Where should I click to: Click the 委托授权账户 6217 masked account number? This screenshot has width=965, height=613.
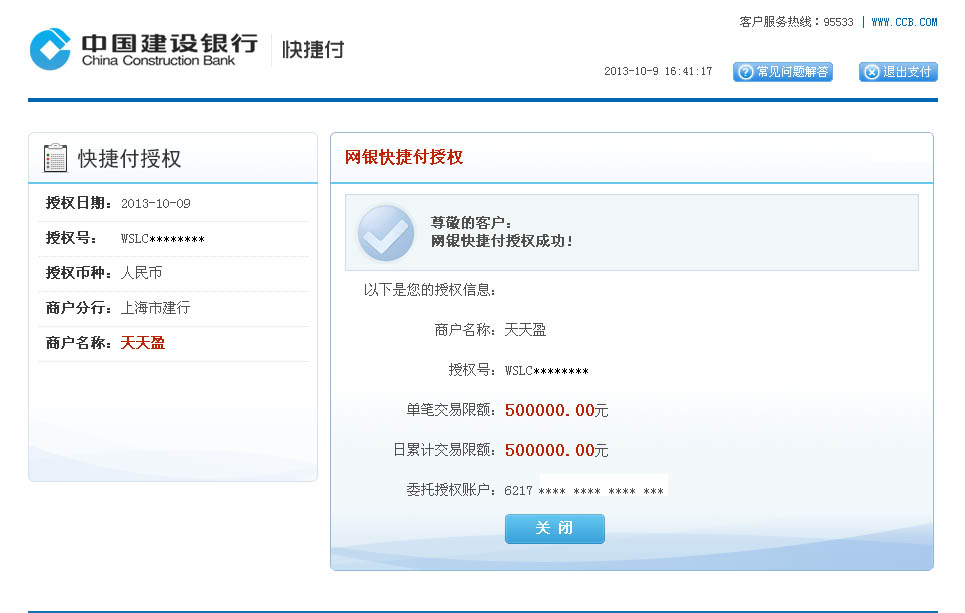583,491
